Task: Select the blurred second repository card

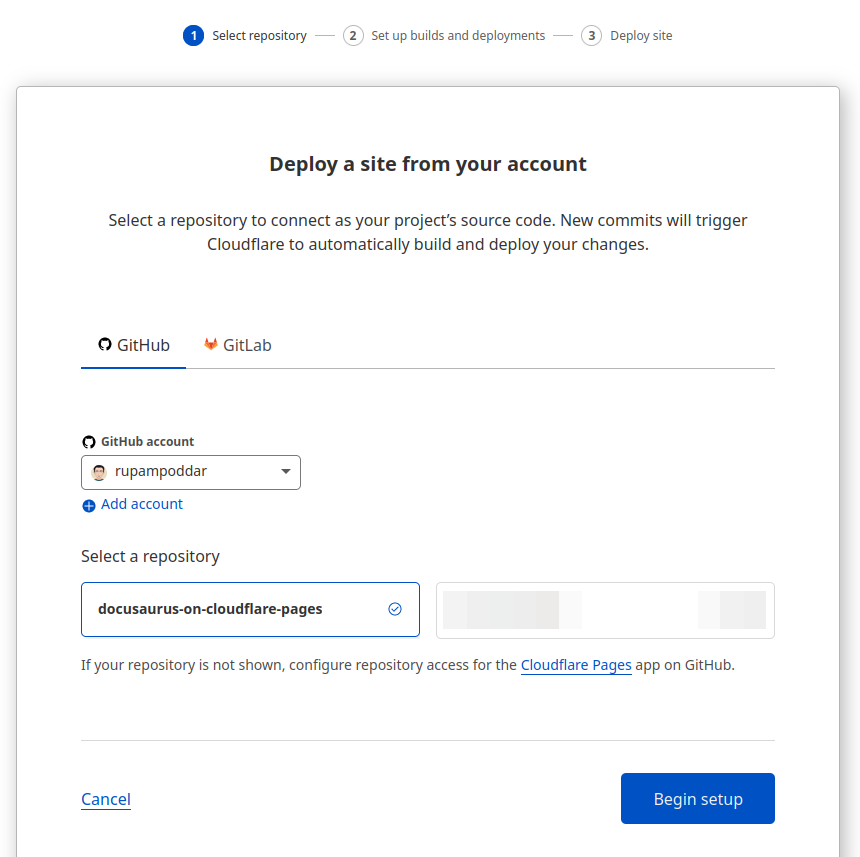Action: pos(605,609)
